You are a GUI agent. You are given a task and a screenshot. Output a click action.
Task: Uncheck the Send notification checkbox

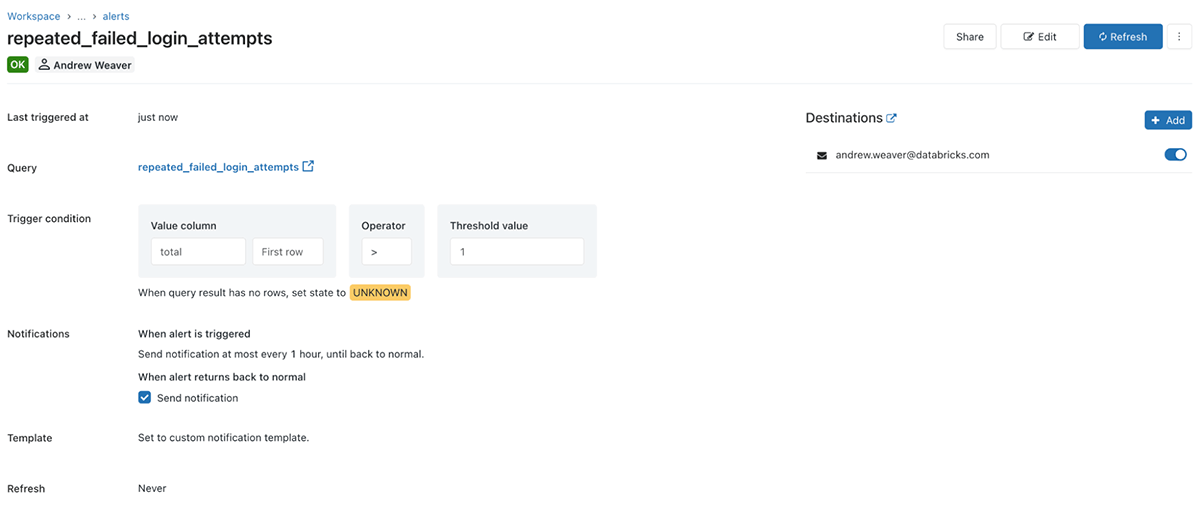pyautogui.click(x=145, y=398)
